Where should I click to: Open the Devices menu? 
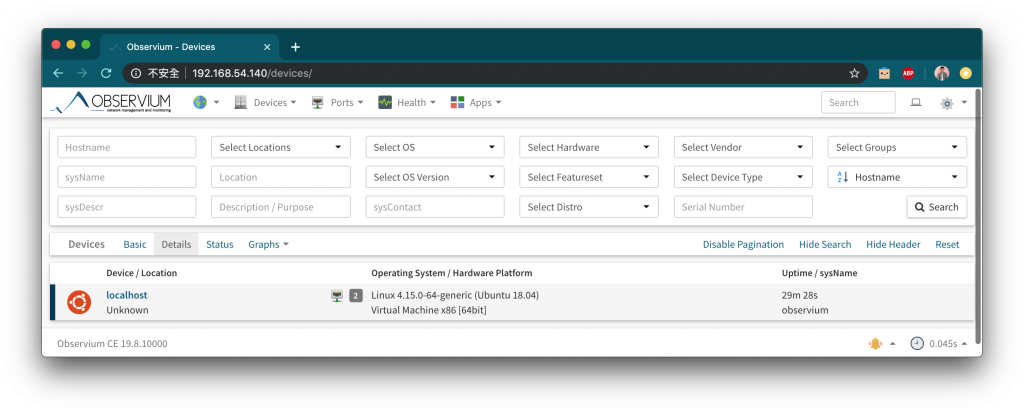pos(265,103)
